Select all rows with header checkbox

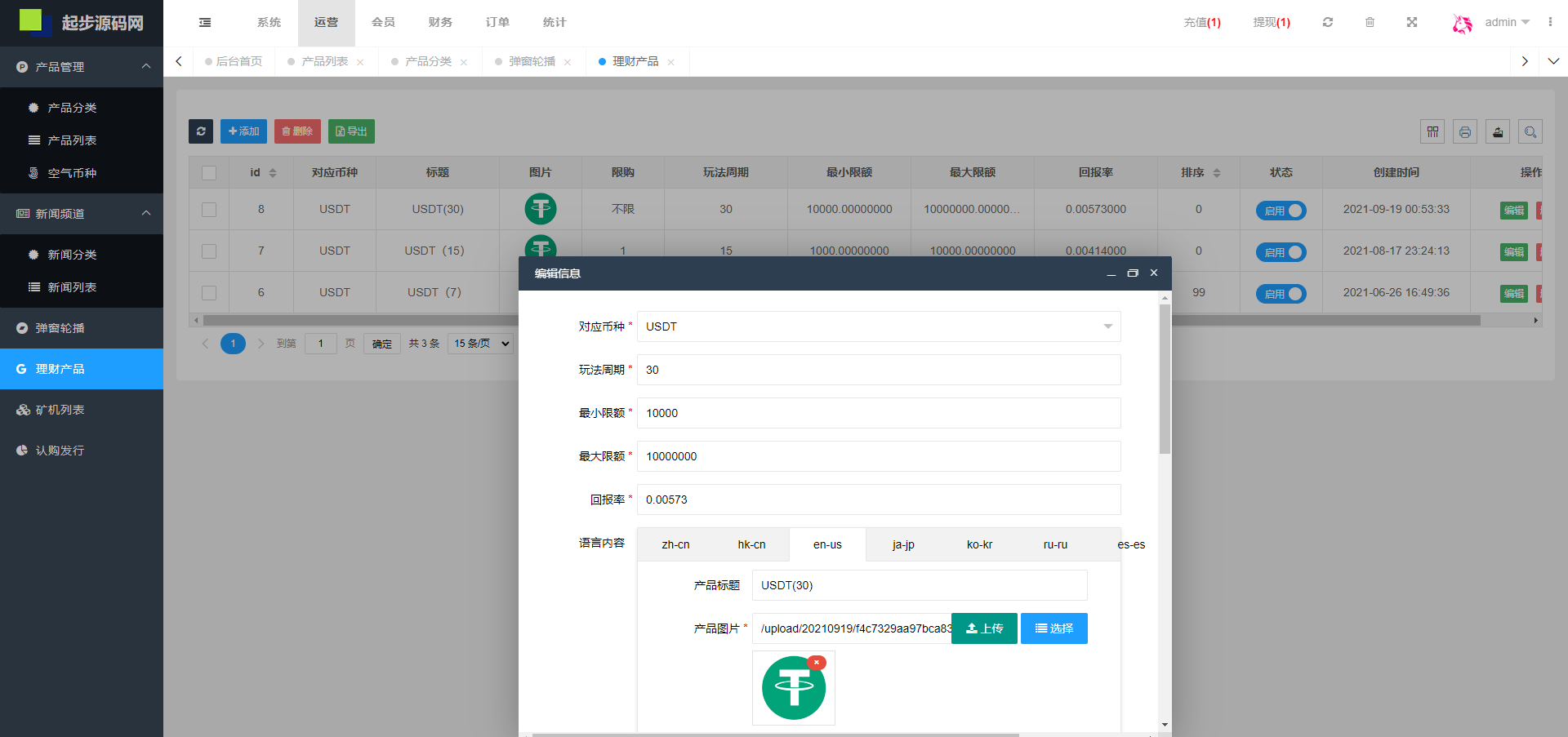[x=209, y=173]
